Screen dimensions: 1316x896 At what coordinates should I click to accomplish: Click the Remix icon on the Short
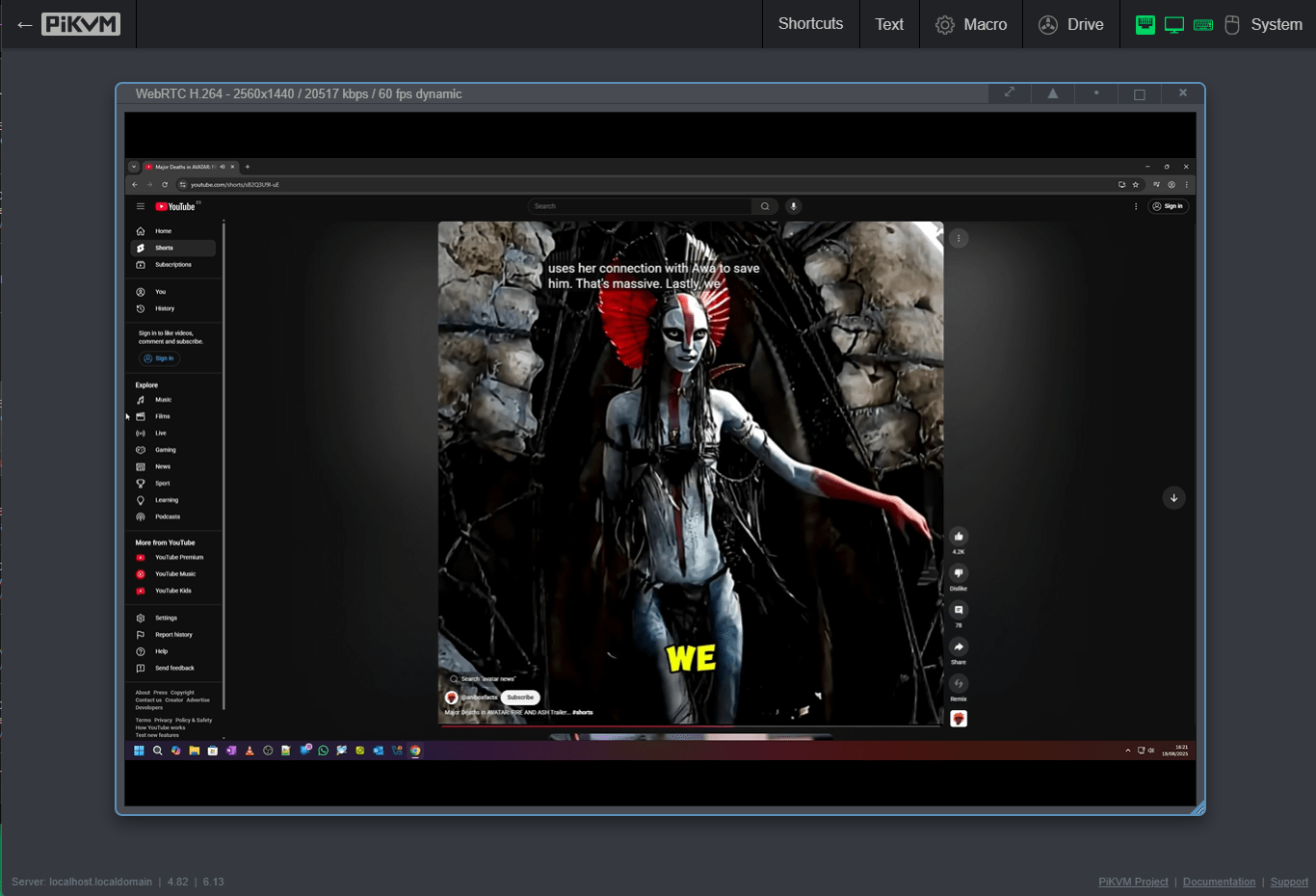[x=958, y=684]
